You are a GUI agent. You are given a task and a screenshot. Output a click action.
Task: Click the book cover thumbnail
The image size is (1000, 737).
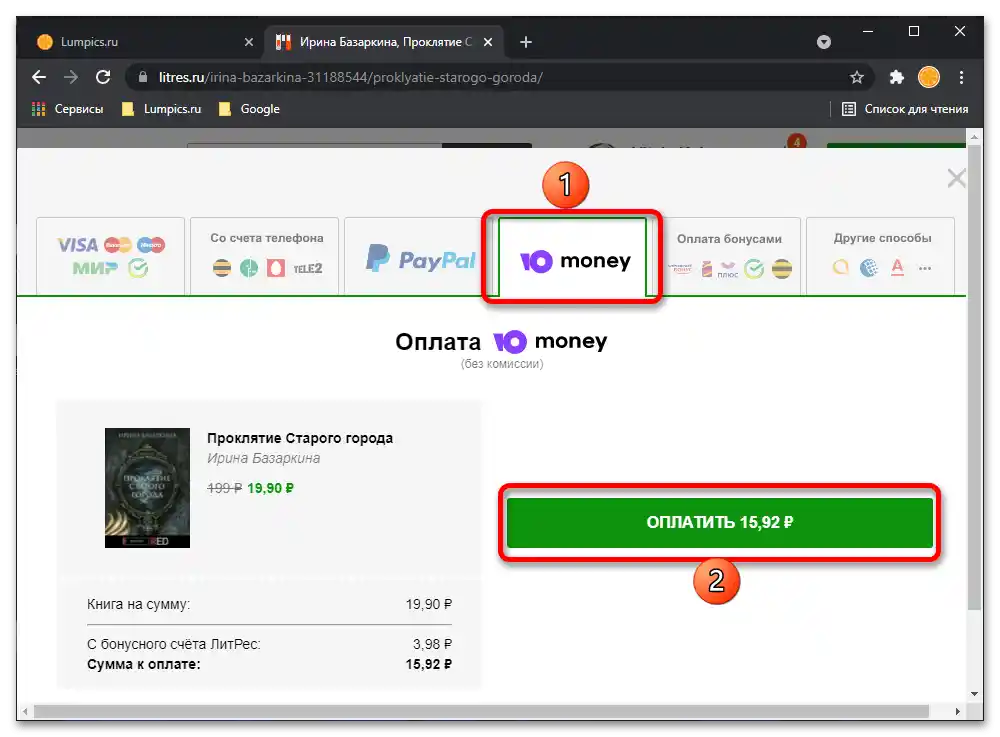pos(147,488)
